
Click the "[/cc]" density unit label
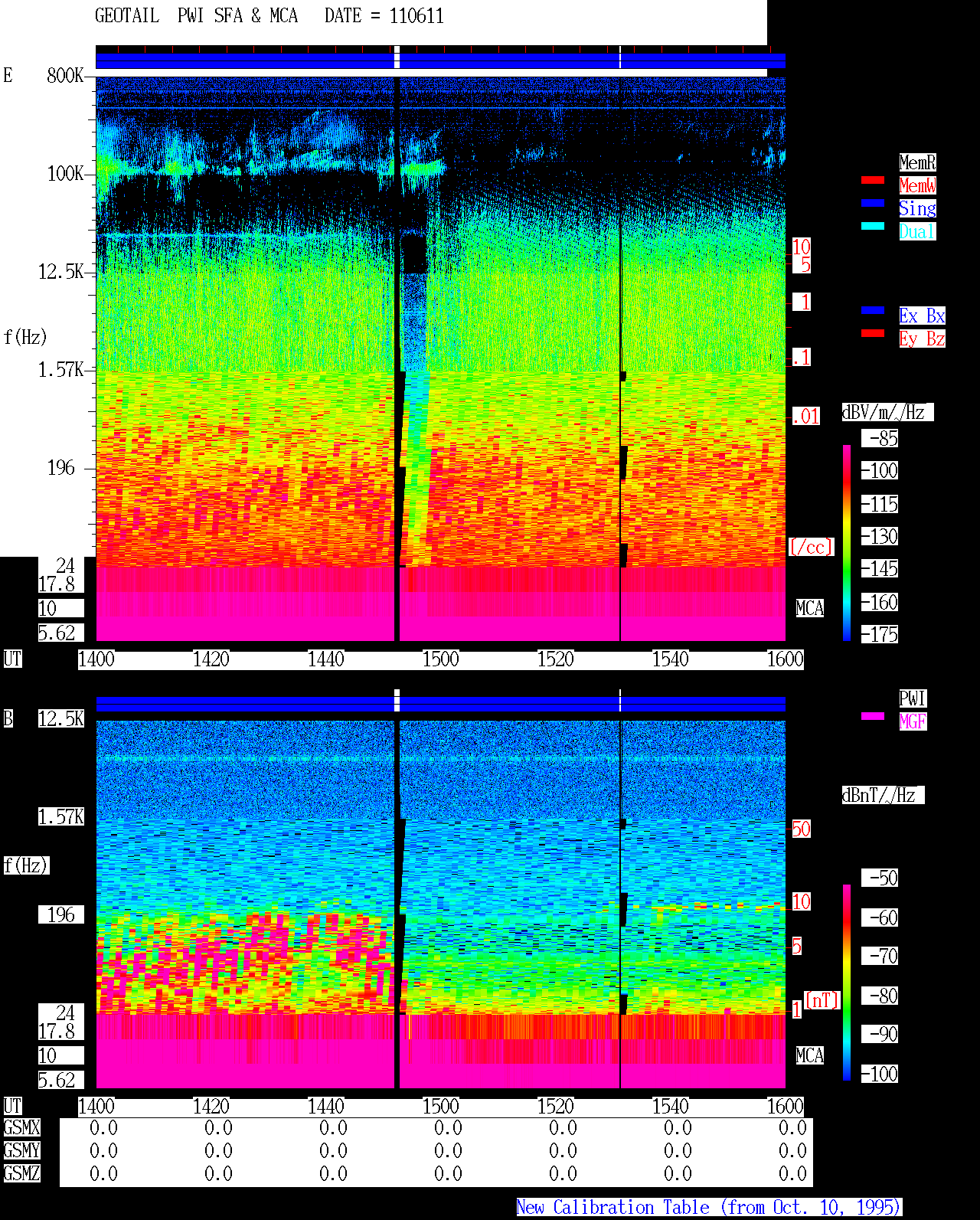coord(811,547)
